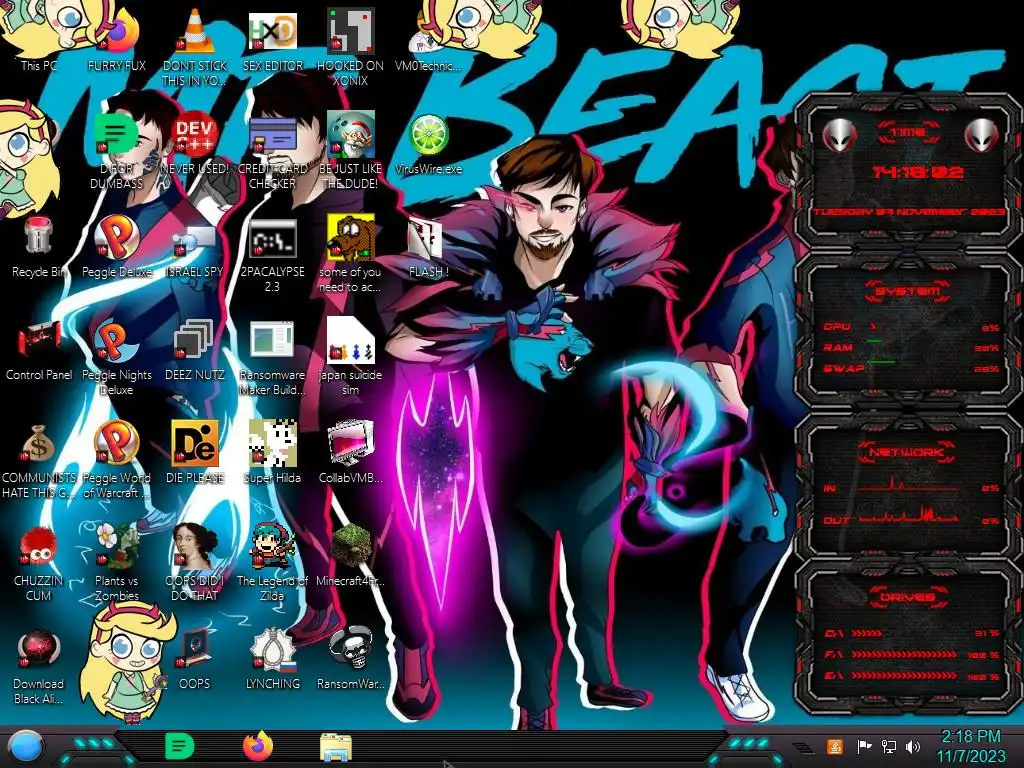
Task: Select the OOPS desktop shortcut
Action: point(195,658)
